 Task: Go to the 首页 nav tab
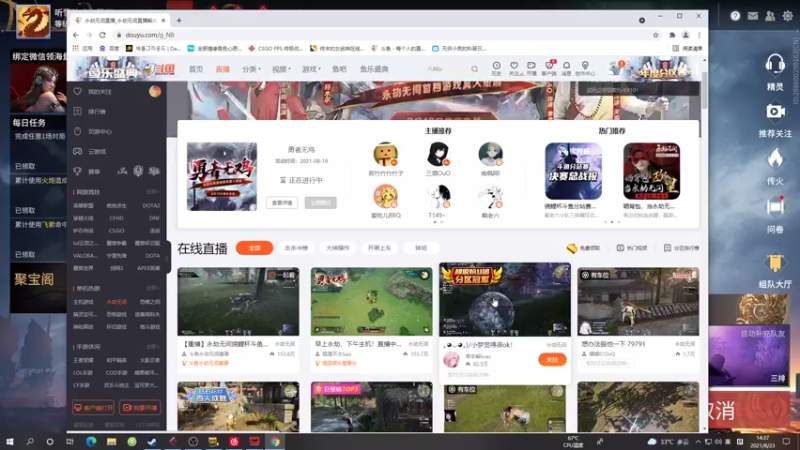(x=196, y=69)
